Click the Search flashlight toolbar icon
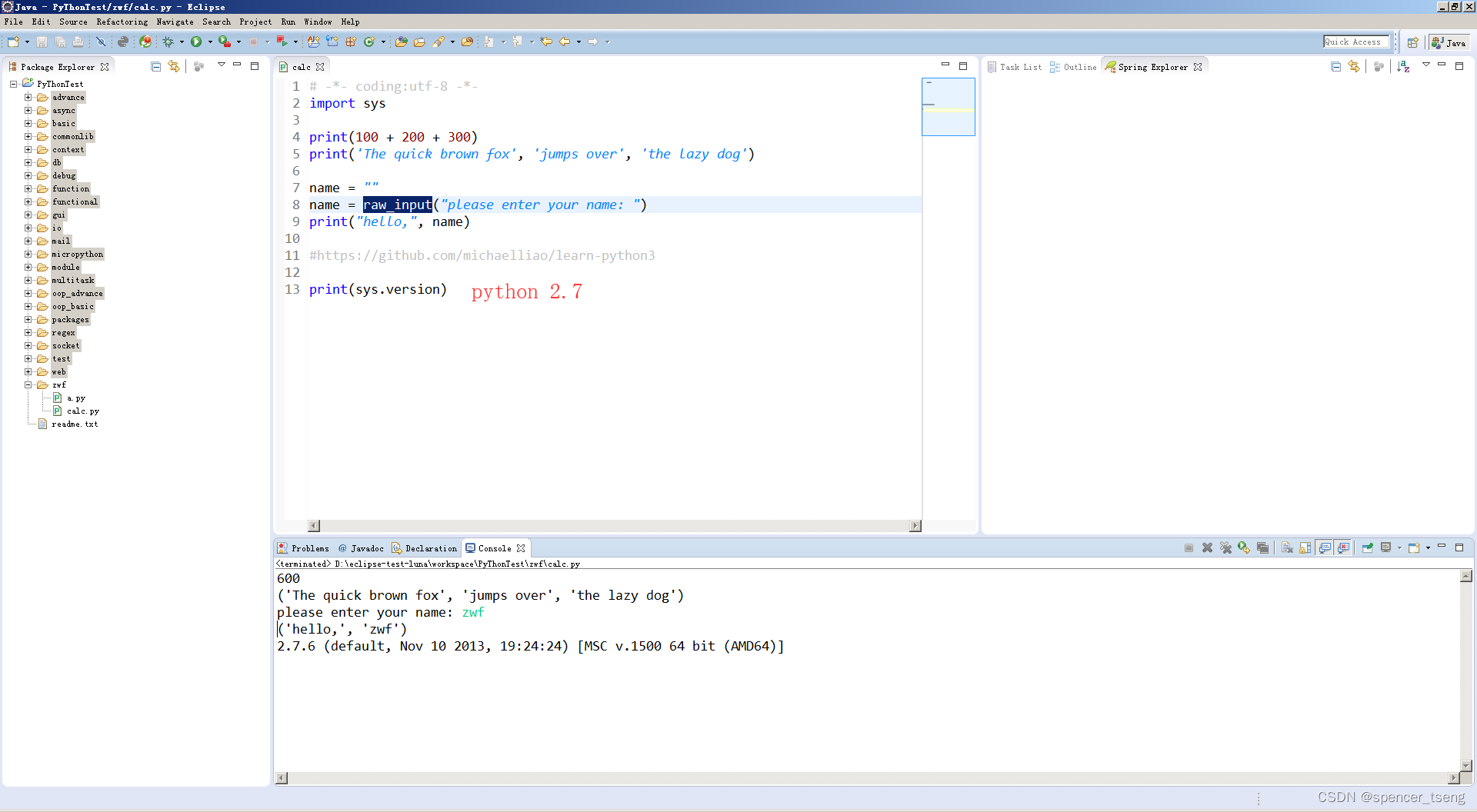The height and width of the screenshot is (812, 1477). 438,42
